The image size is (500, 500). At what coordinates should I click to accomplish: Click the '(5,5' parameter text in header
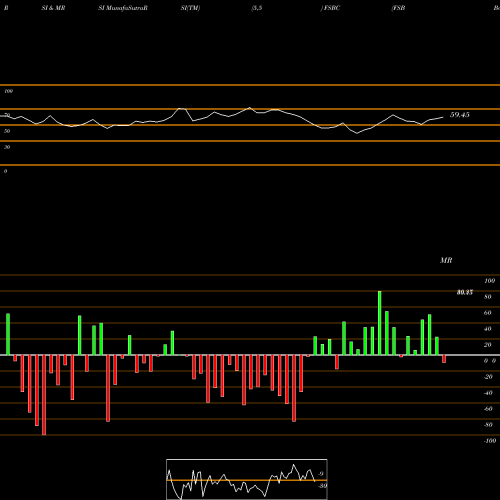257,8
